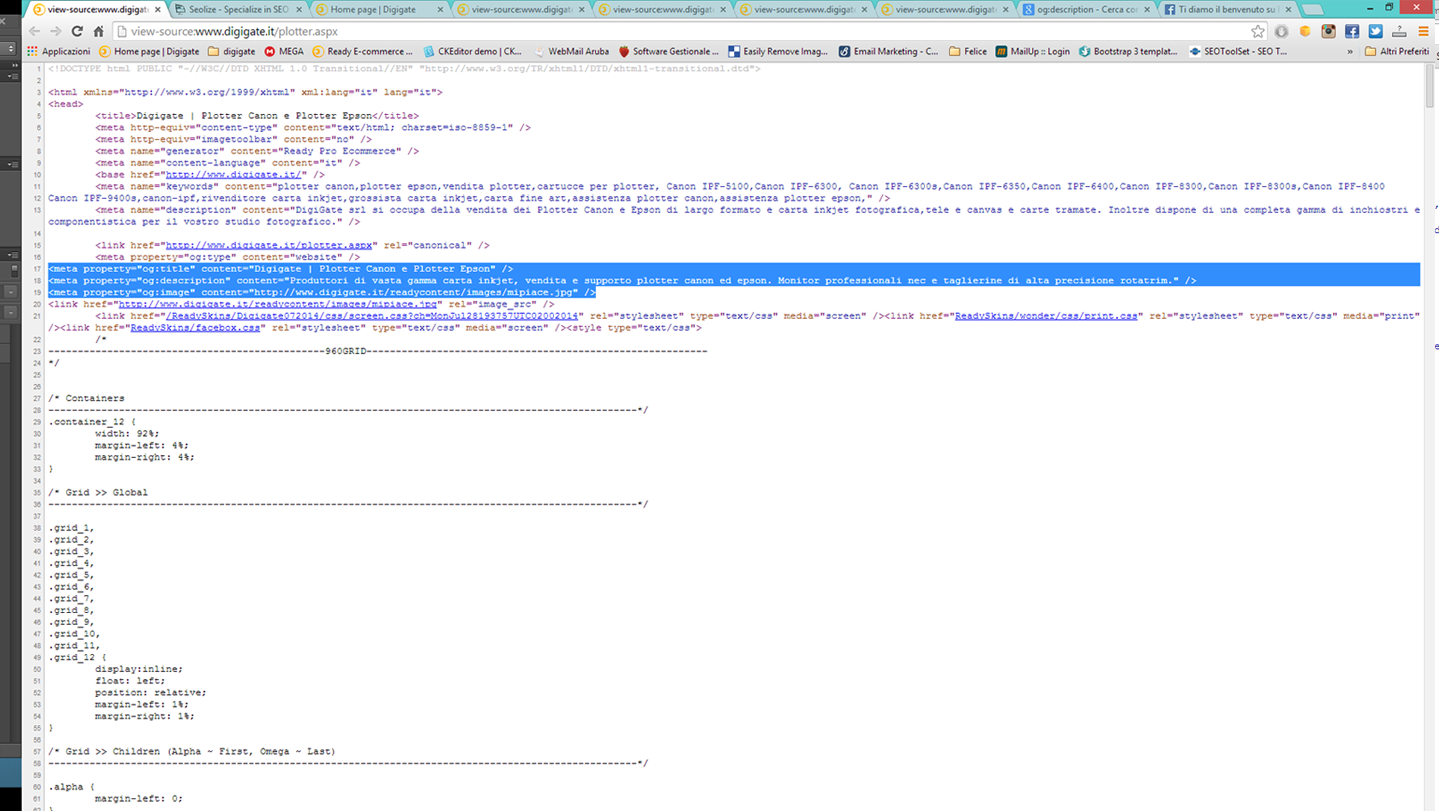
Task: Click the gray round extension icon
Action: tap(1281, 31)
